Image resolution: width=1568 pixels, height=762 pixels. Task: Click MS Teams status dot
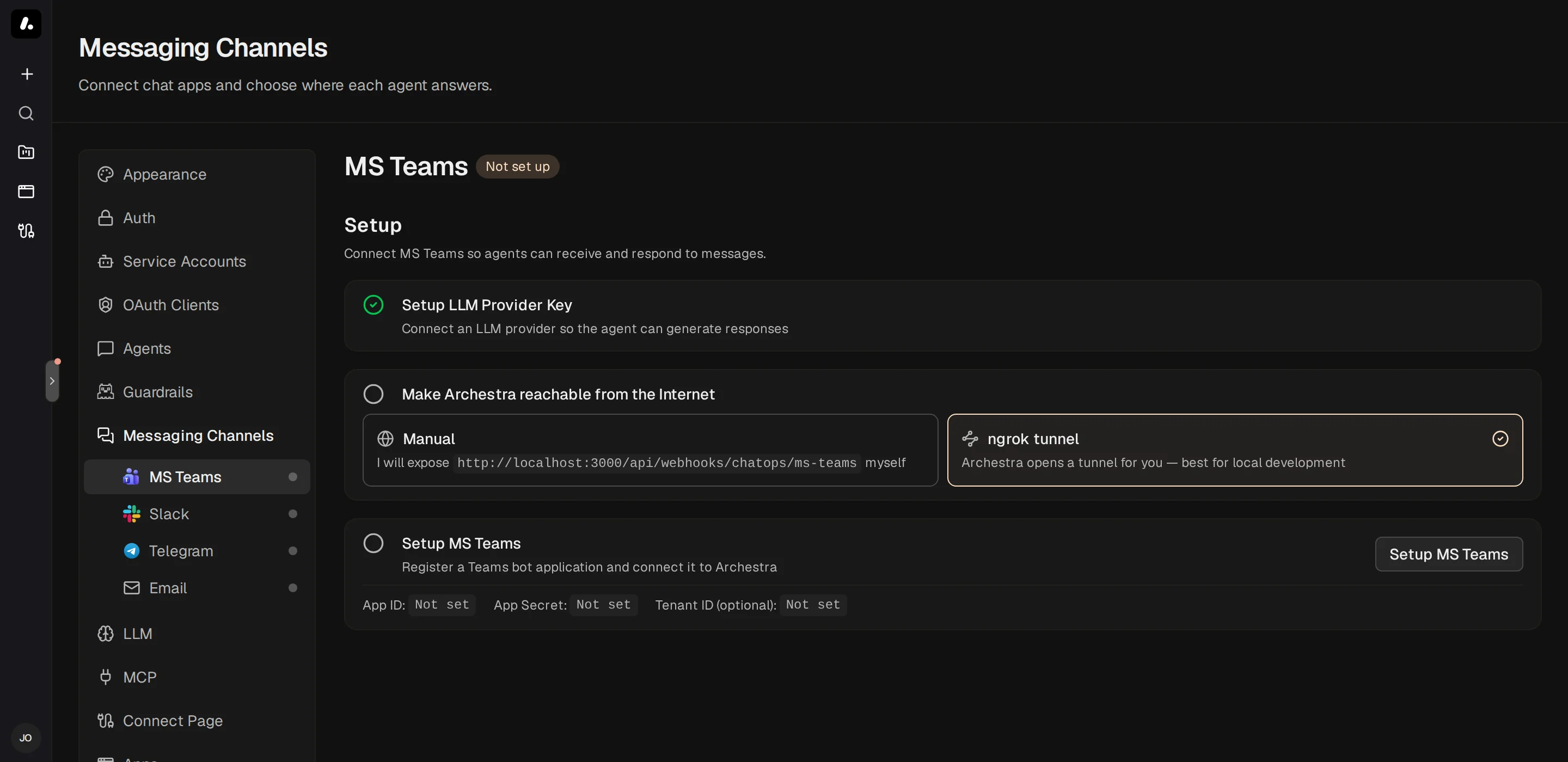[x=293, y=477]
